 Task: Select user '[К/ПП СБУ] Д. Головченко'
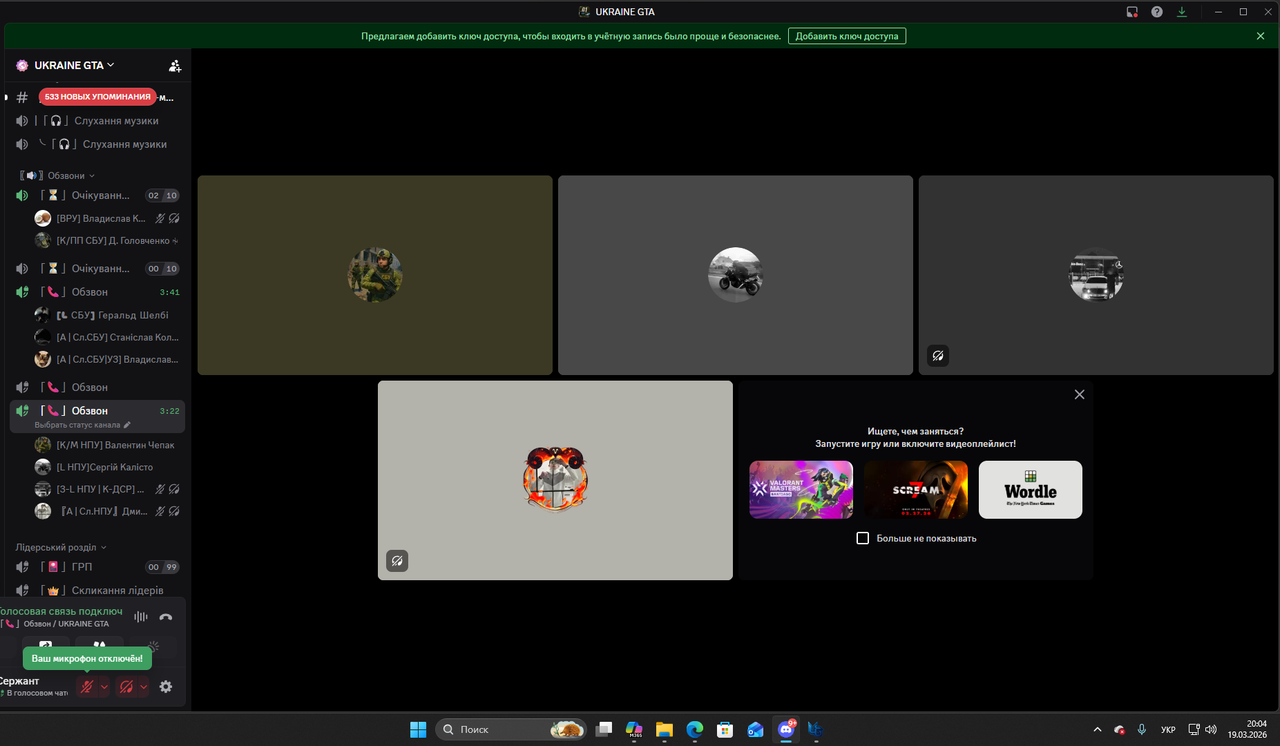tap(108, 241)
